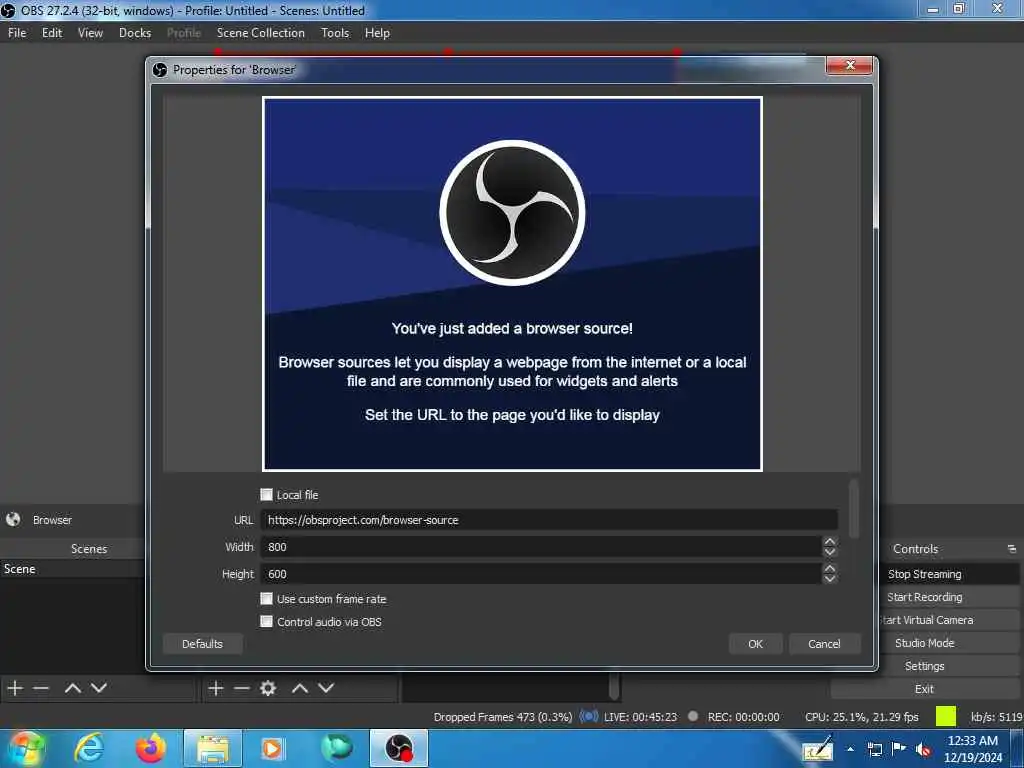Click the network tray icon

tap(874, 749)
